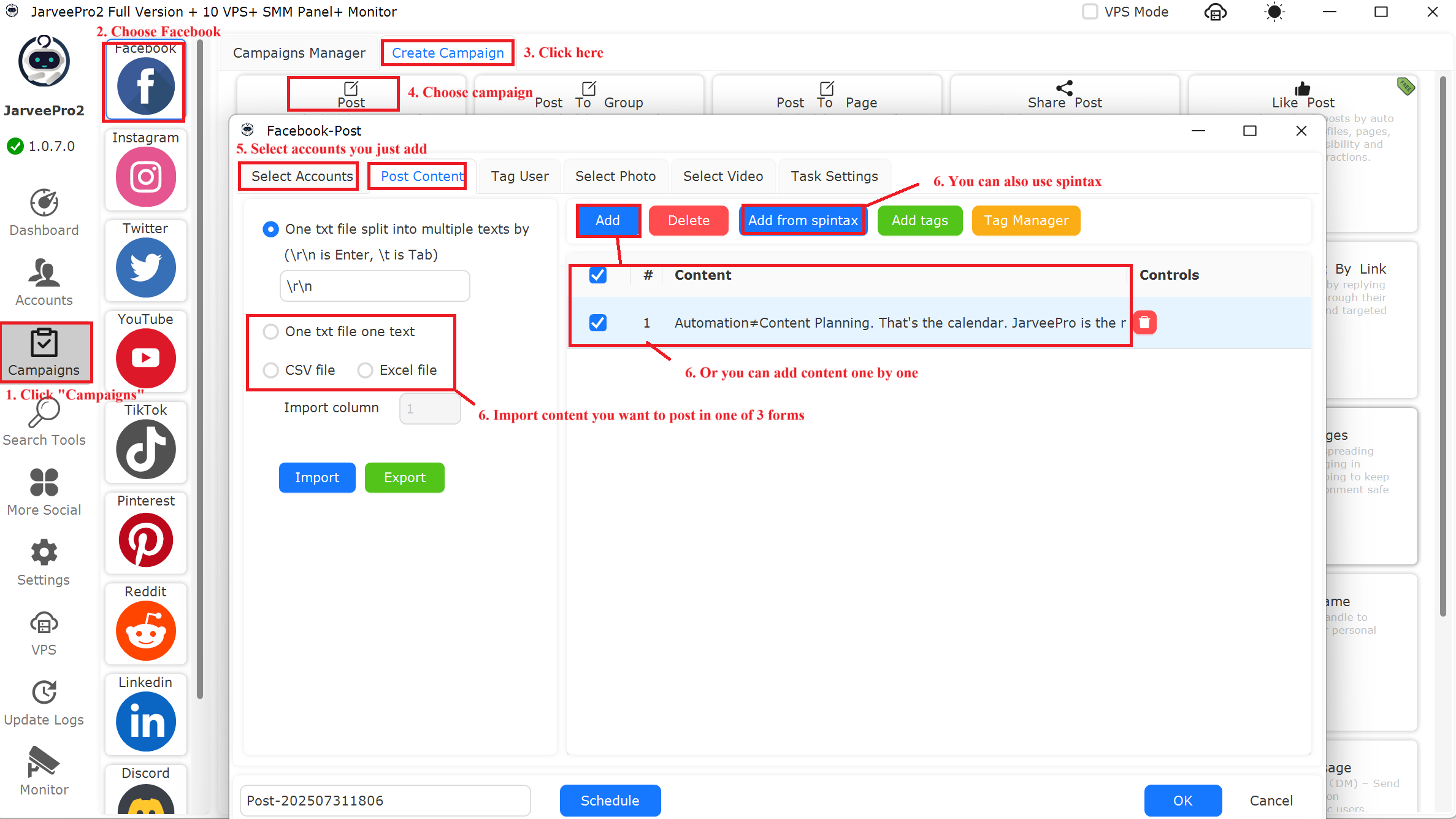1456x819 pixels.
Task: Confirm with the OK button
Action: (1183, 801)
